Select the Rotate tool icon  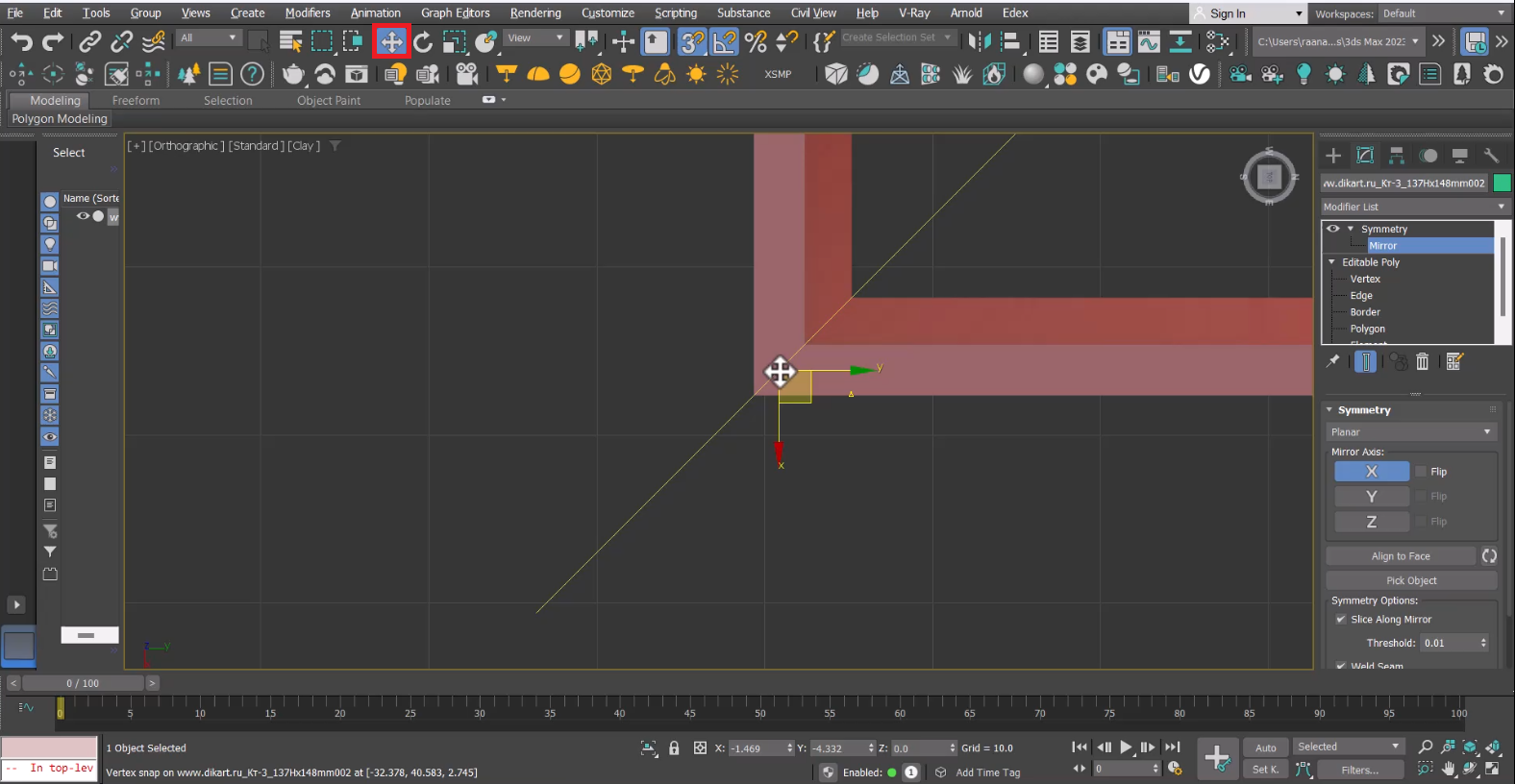[423, 41]
